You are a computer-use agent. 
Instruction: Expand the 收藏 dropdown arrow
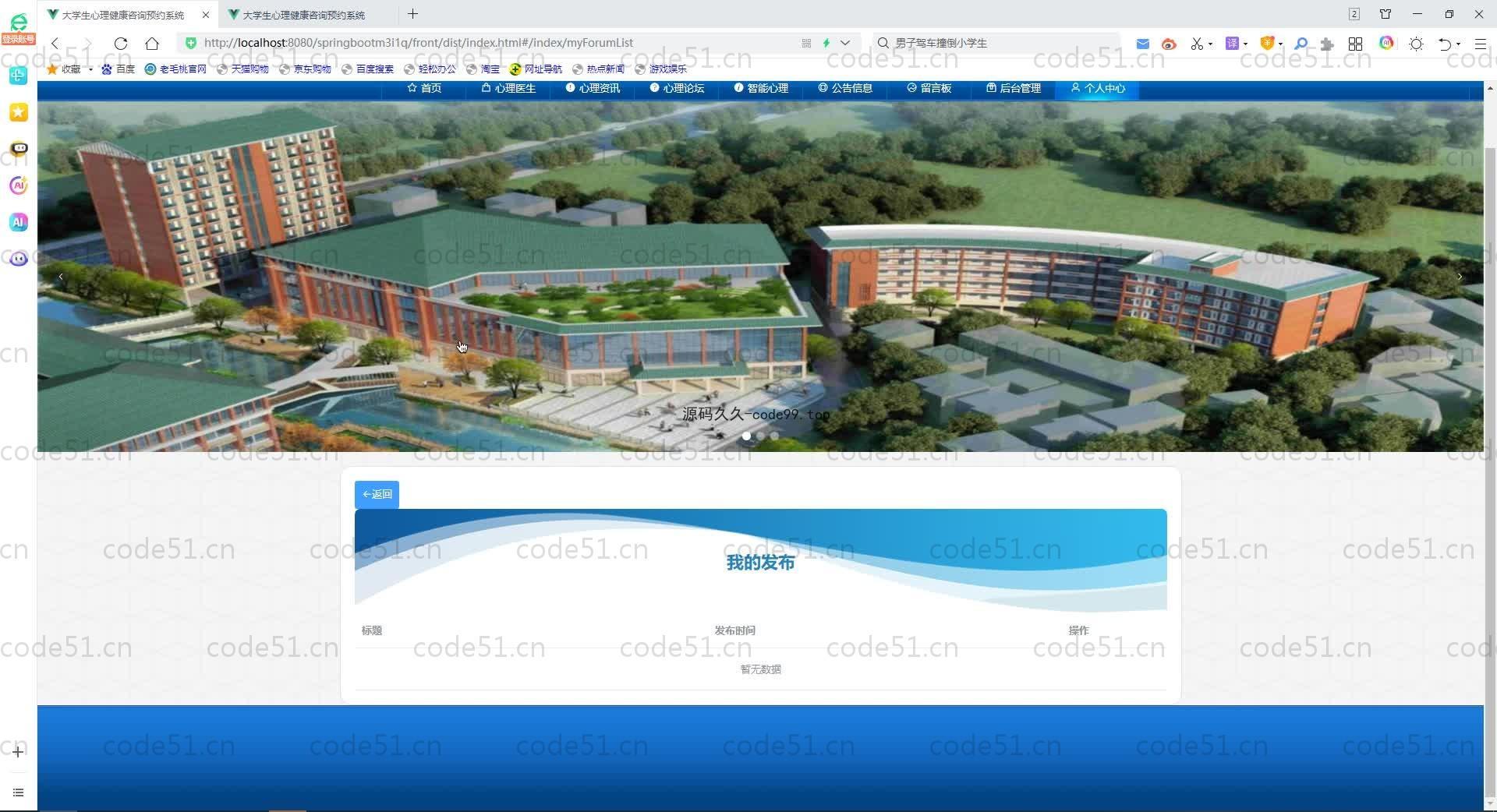90,69
